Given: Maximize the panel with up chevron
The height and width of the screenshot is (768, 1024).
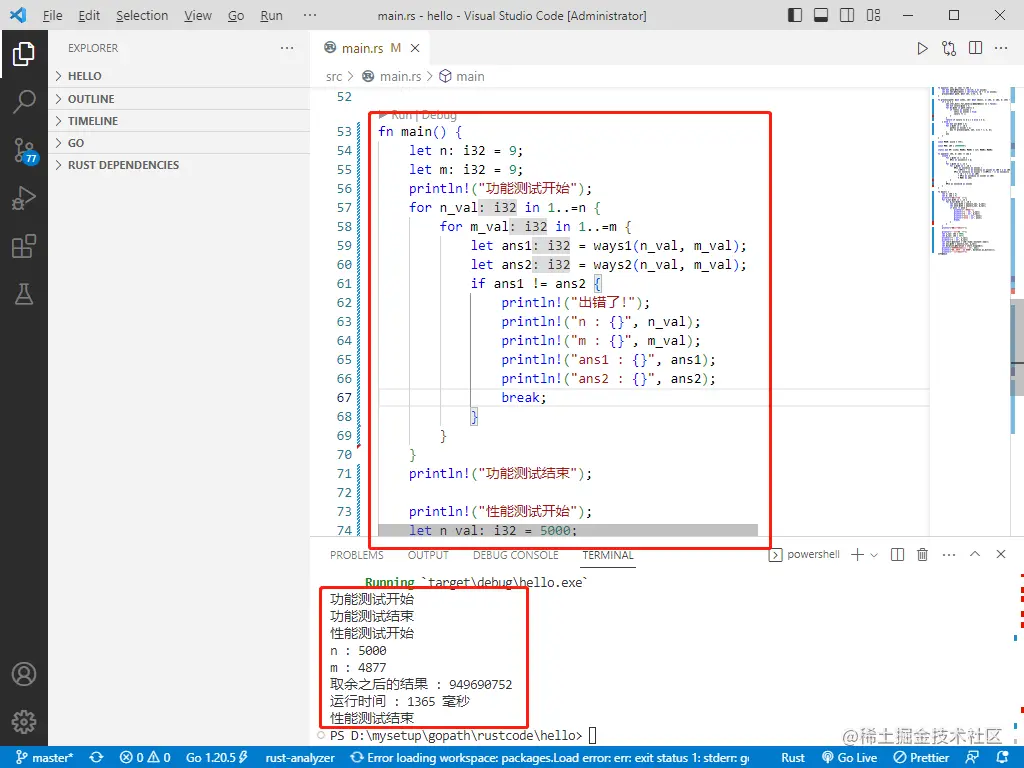Looking at the screenshot, I should [975, 554].
